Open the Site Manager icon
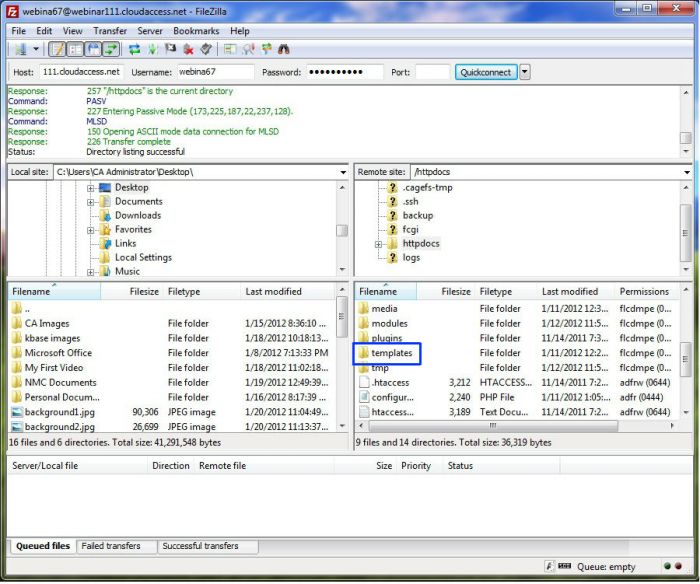The height and width of the screenshot is (584, 700). (21, 49)
